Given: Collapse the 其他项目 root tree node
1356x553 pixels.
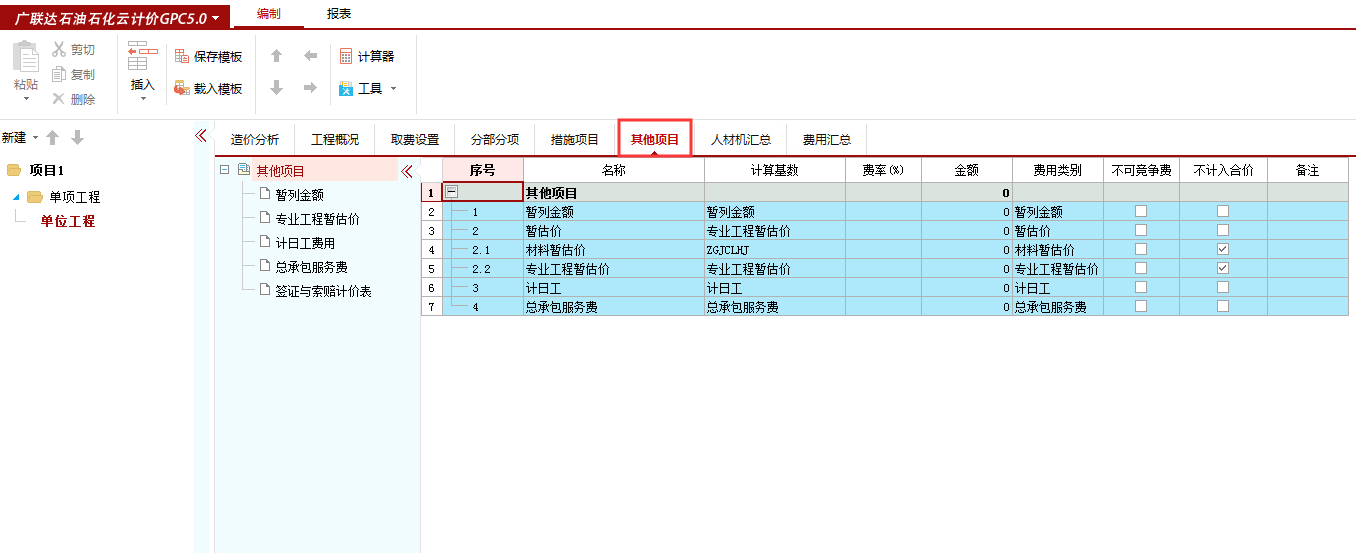Looking at the screenshot, I should click(224, 171).
